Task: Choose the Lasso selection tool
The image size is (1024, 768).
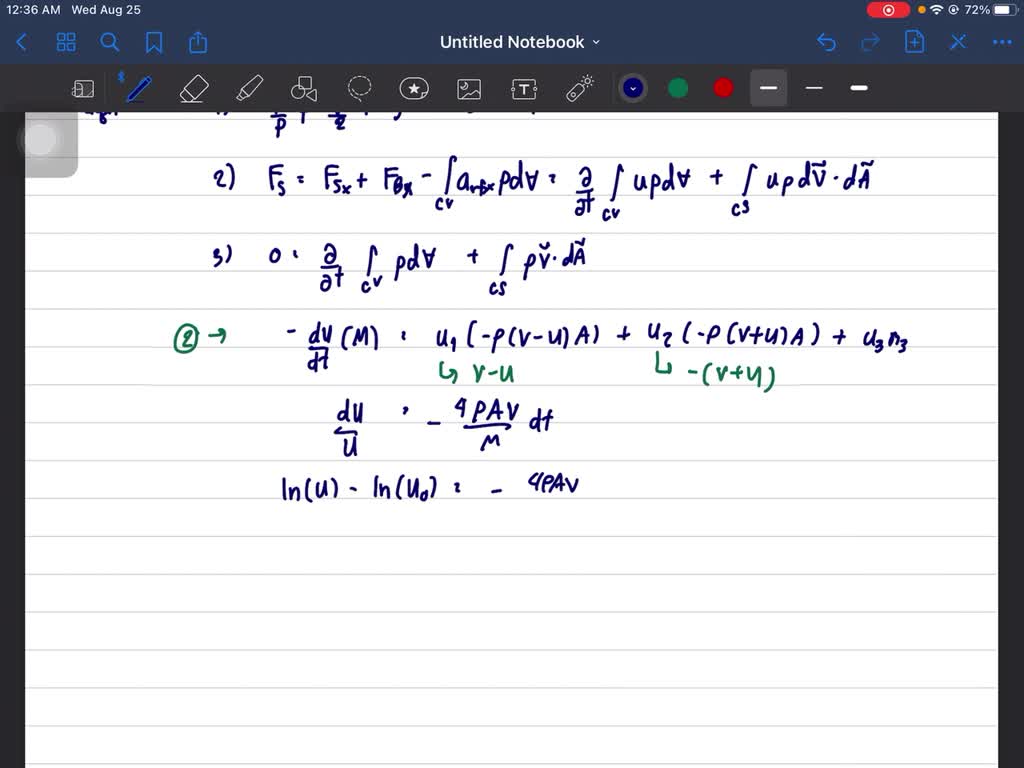Action: [x=359, y=89]
